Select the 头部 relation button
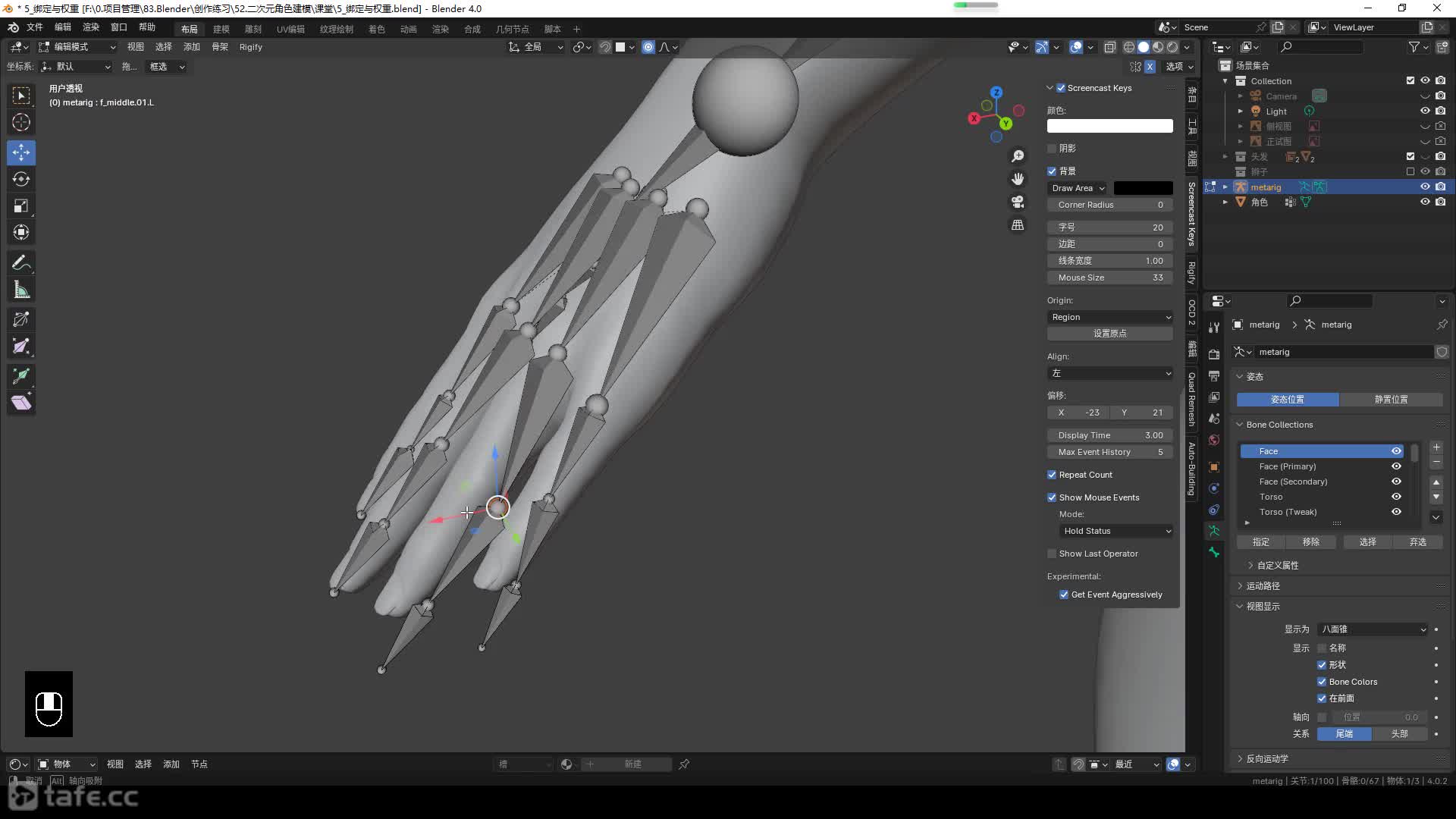 pyautogui.click(x=1400, y=734)
